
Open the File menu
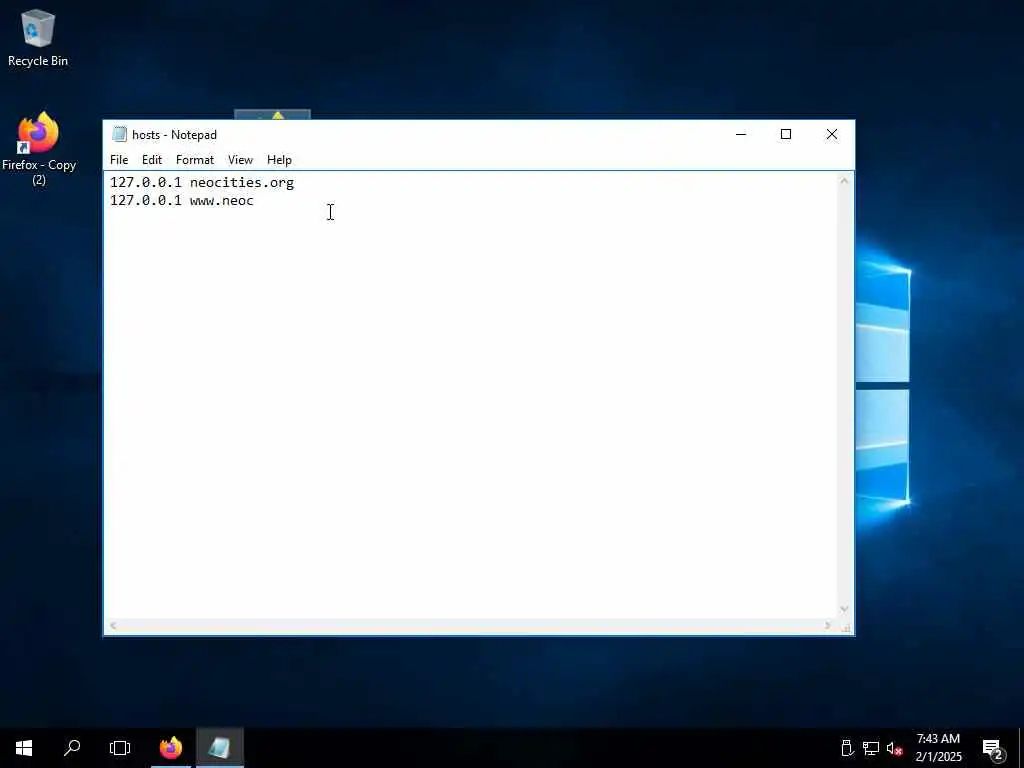pos(119,160)
